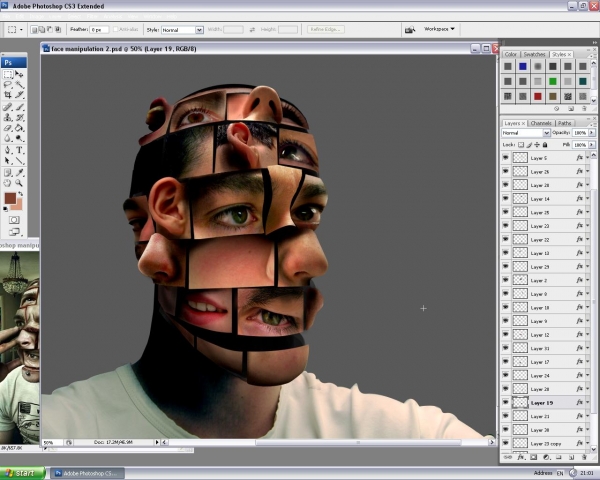Select the Rectangular Marquee tool
Viewport: 600px width, 480px height.
coord(8,74)
